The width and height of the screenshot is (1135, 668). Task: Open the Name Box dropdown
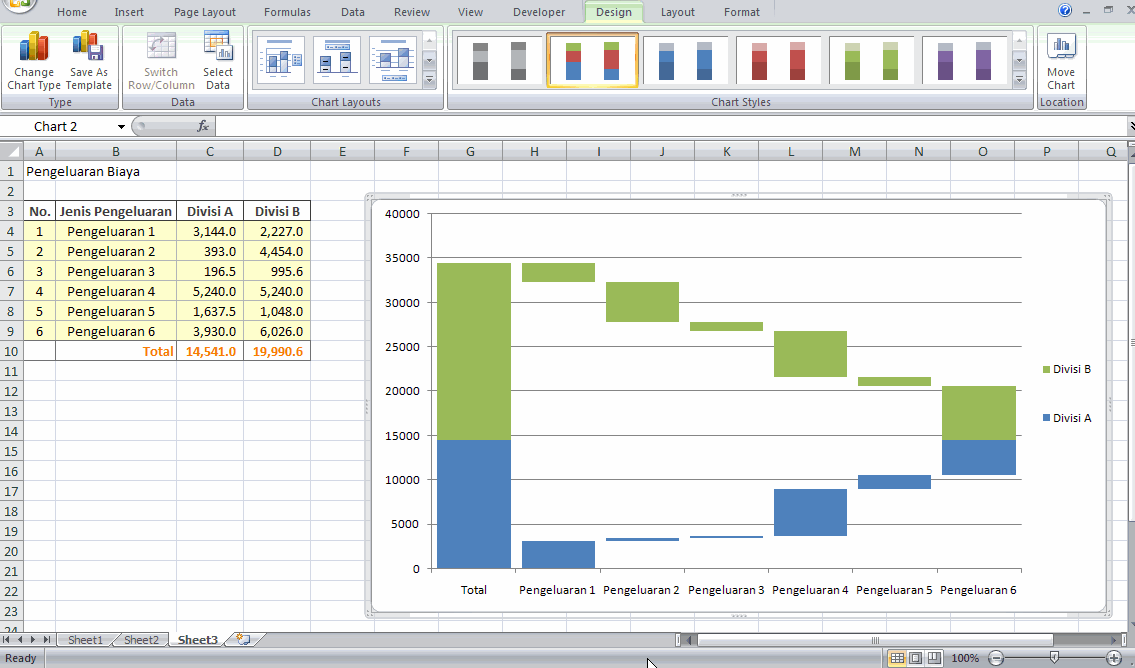[x=122, y=126]
